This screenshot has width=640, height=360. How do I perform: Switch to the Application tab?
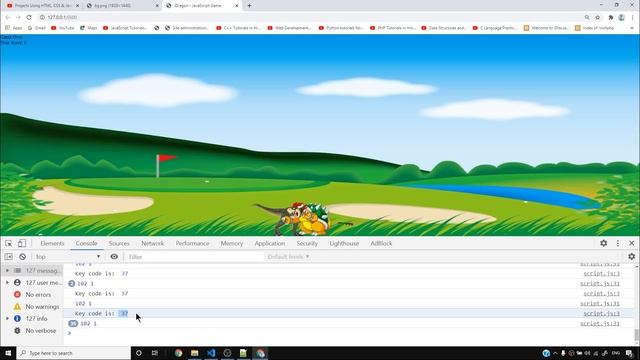(270, 243)
